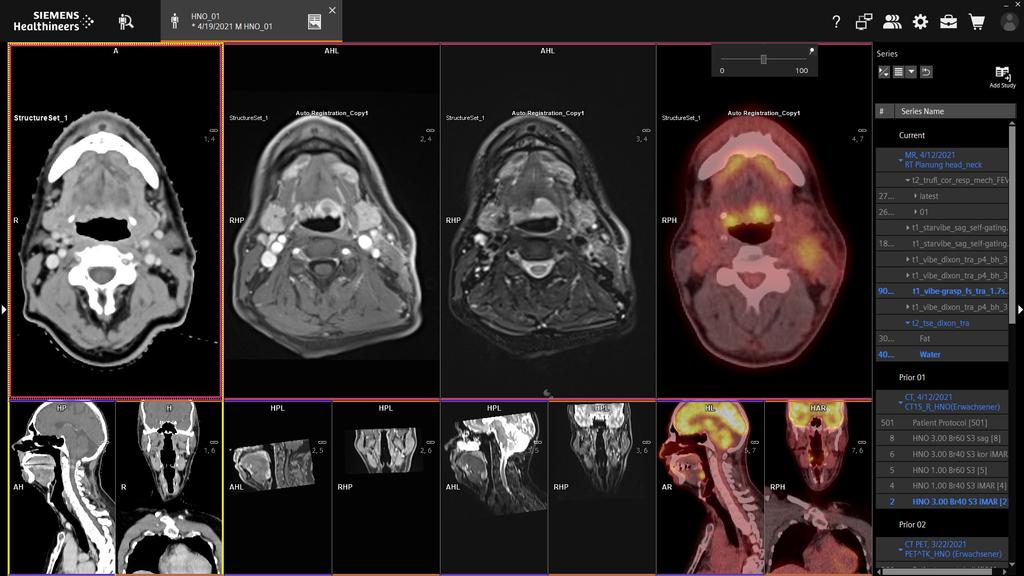Click the Help question mark icon
The width and height of the screenshot is (1024, 576).
[x=836, y=21]
